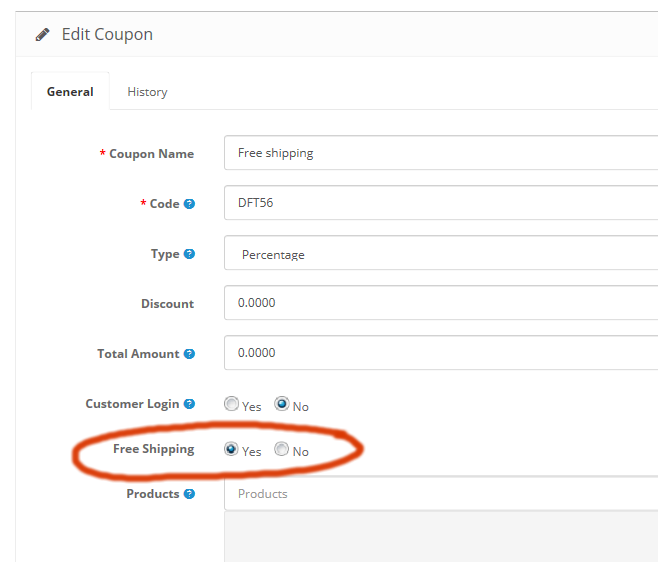
Task: Click the Products label text
Action: 153,494
